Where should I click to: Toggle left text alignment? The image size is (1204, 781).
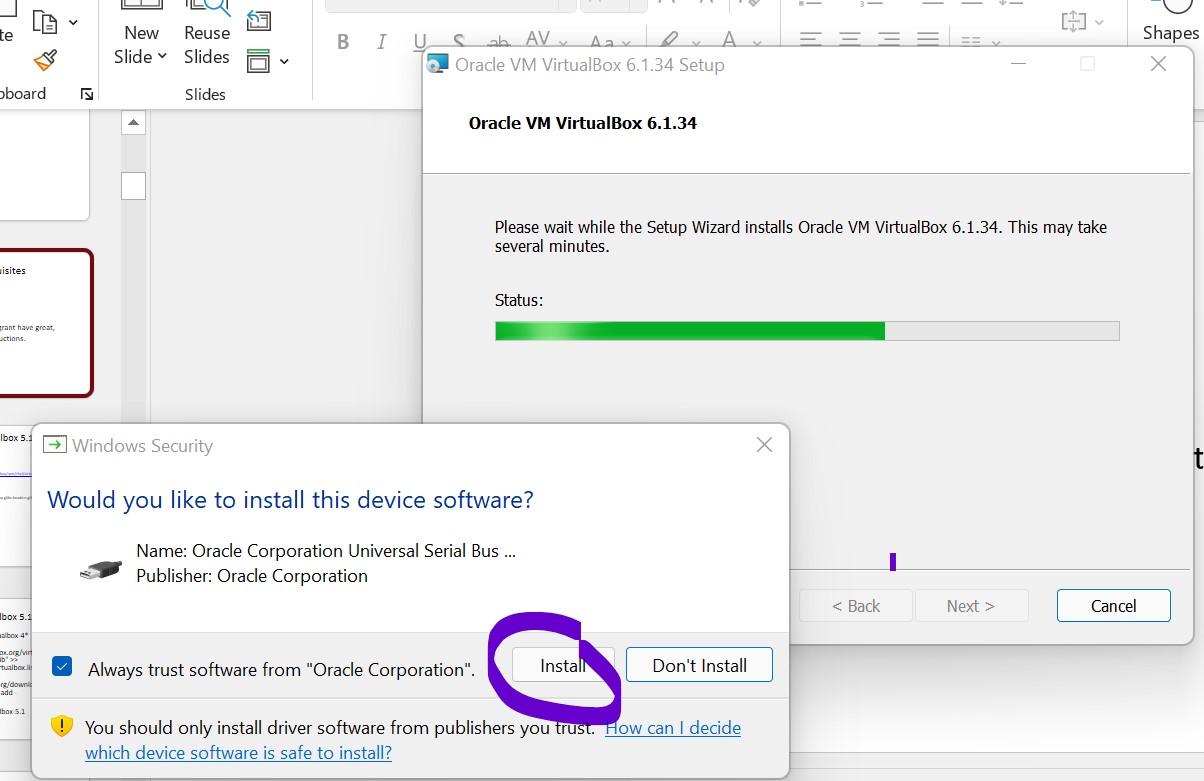pos(811,40)
